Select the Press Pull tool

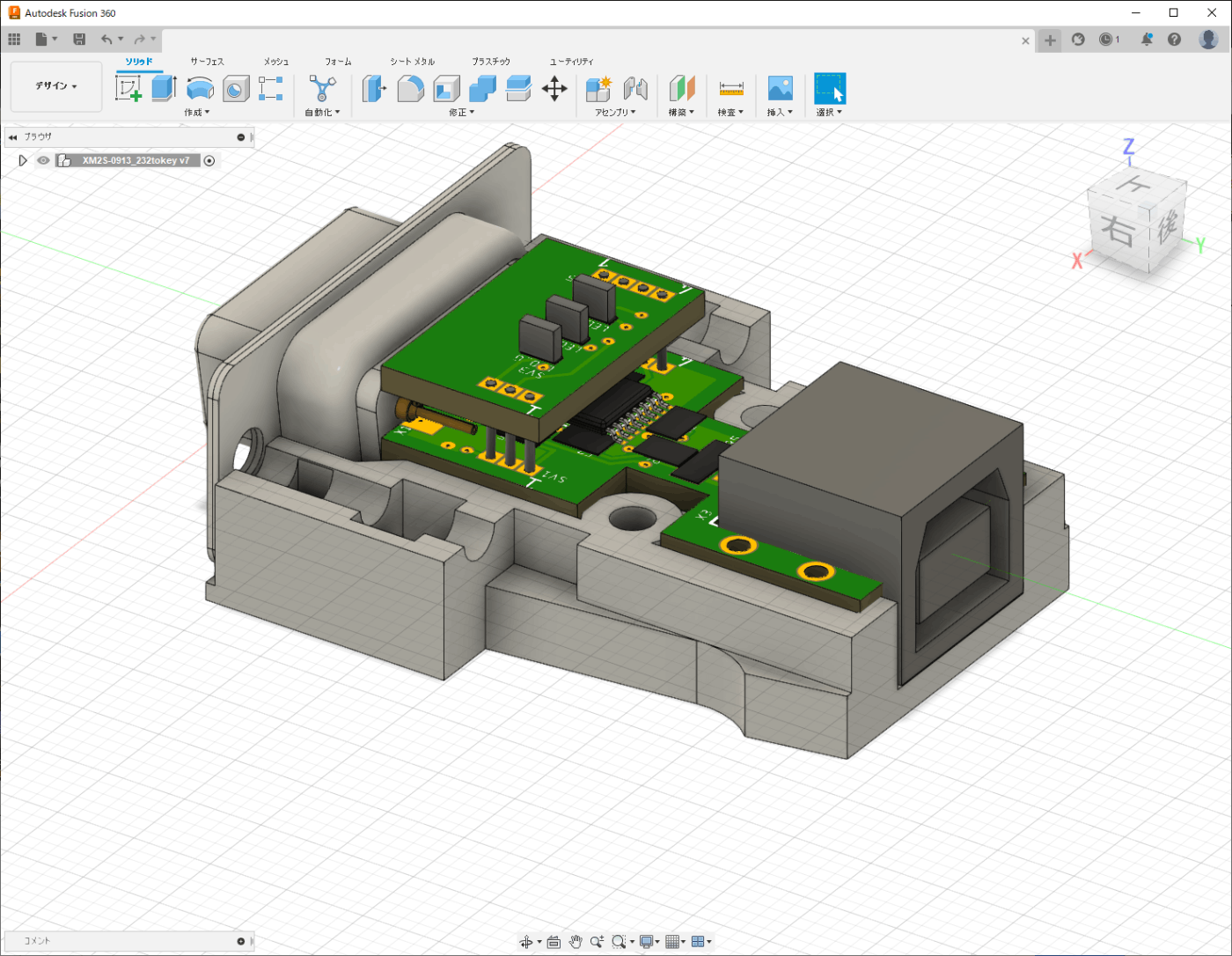tap(374, 88)
